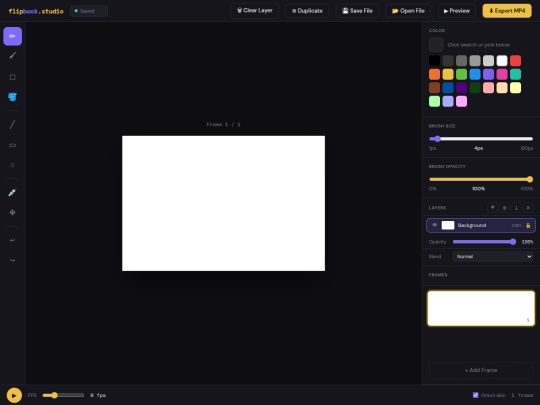Pick the bright blue color swatch

click(475, 74)
